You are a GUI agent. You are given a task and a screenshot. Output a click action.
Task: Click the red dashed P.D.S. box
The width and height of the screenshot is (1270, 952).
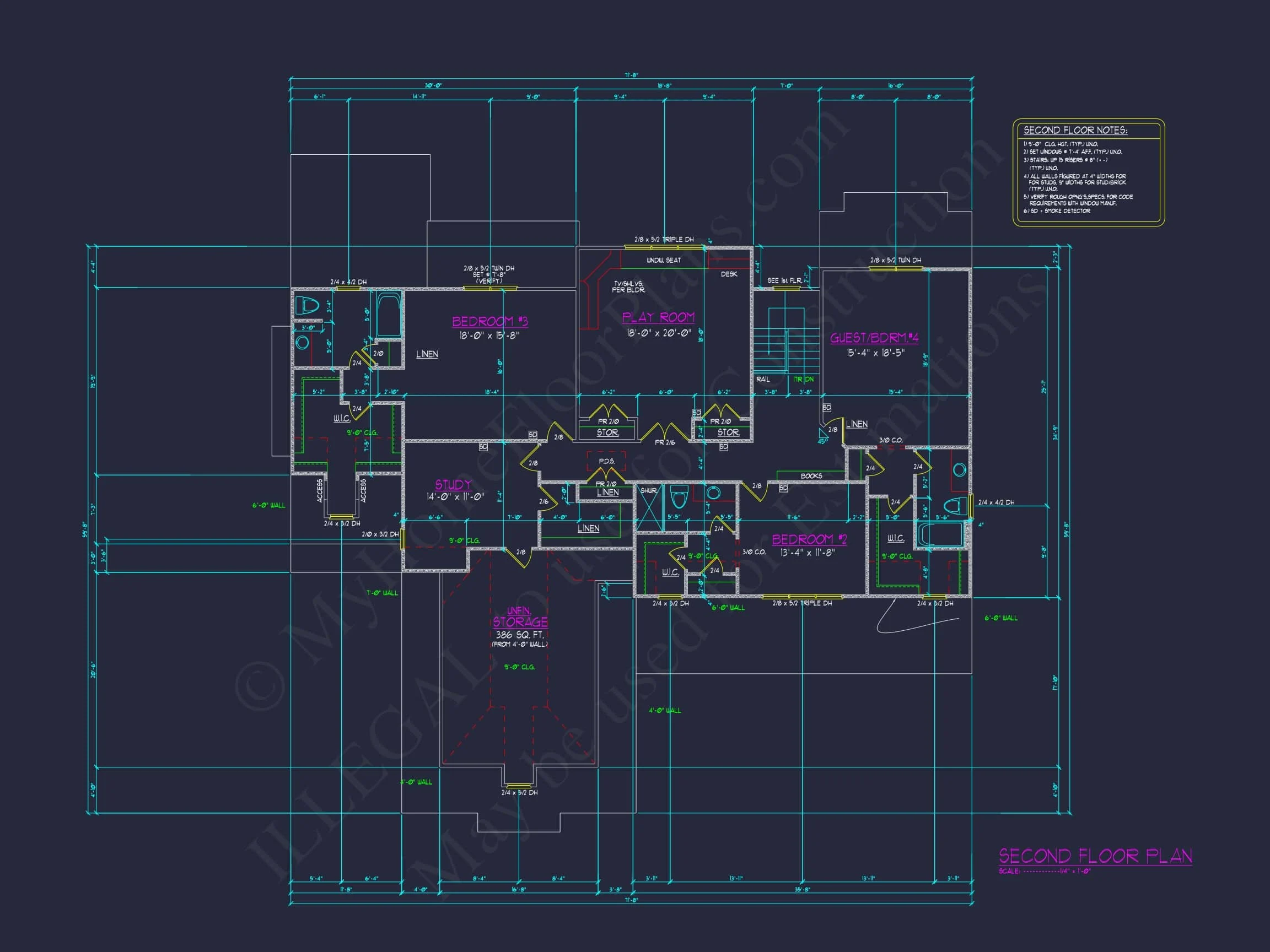click(606, 461)
